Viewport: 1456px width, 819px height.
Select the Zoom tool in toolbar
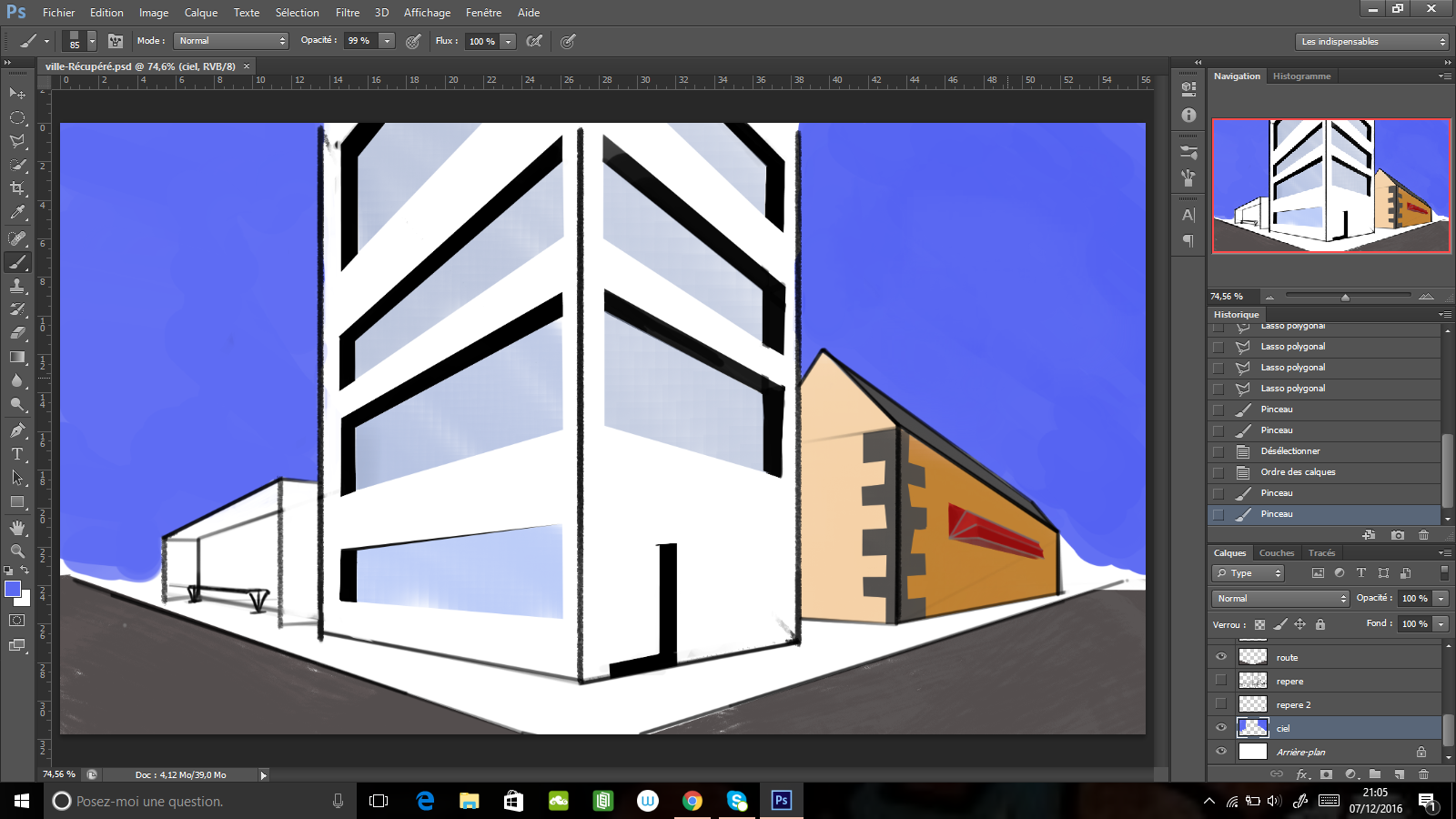tap(17, 551)
